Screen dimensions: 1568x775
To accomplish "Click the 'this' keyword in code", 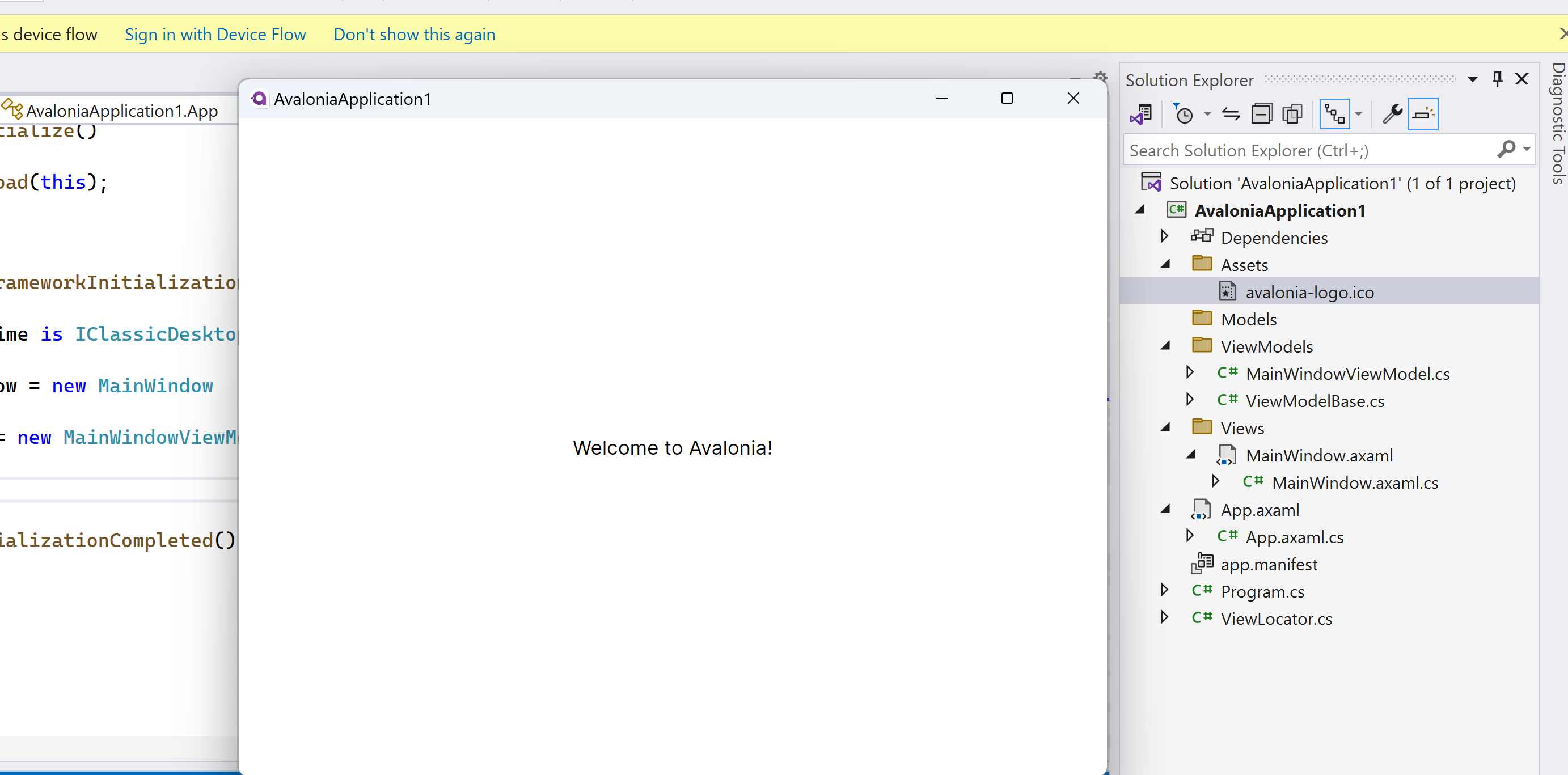I will 64,182.
